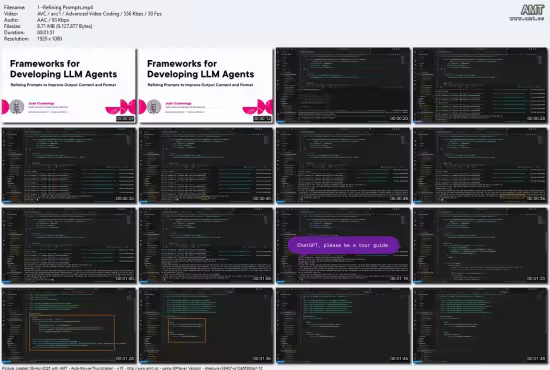Click the presenter photo in the first title slide
This screenshot has height=370, width=550.
[16, 107]
